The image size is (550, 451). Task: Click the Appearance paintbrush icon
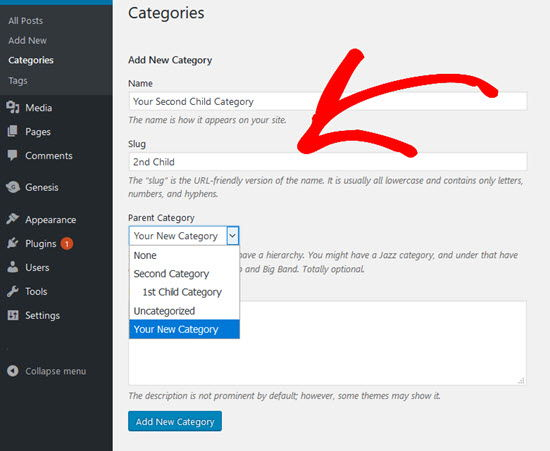pos(13,219)
